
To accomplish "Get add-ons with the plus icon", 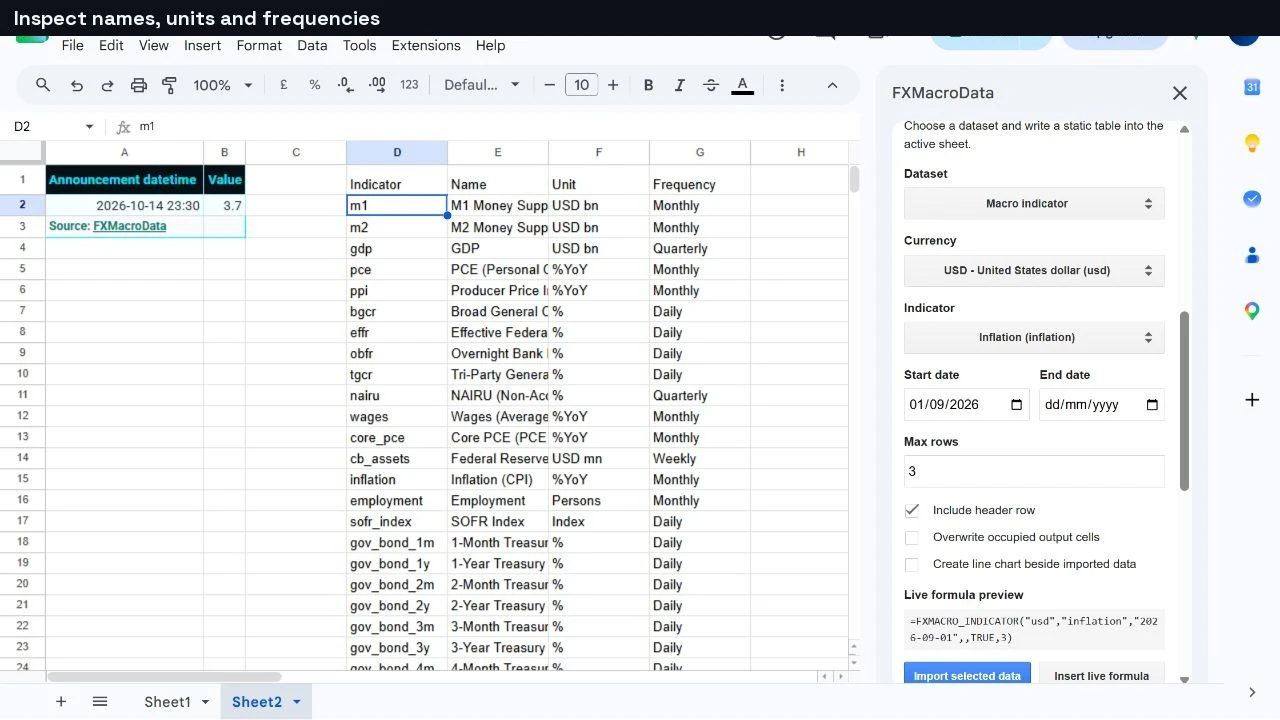I will tap(1252, 400).
